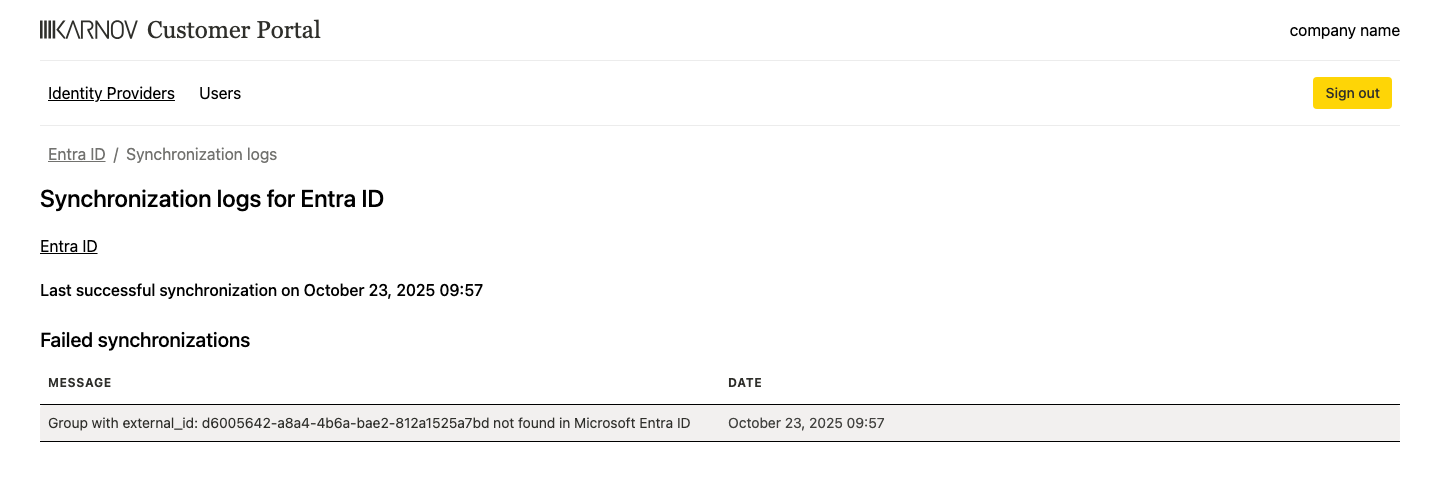Open the Entra ID link below the page heading

[68, 246]
